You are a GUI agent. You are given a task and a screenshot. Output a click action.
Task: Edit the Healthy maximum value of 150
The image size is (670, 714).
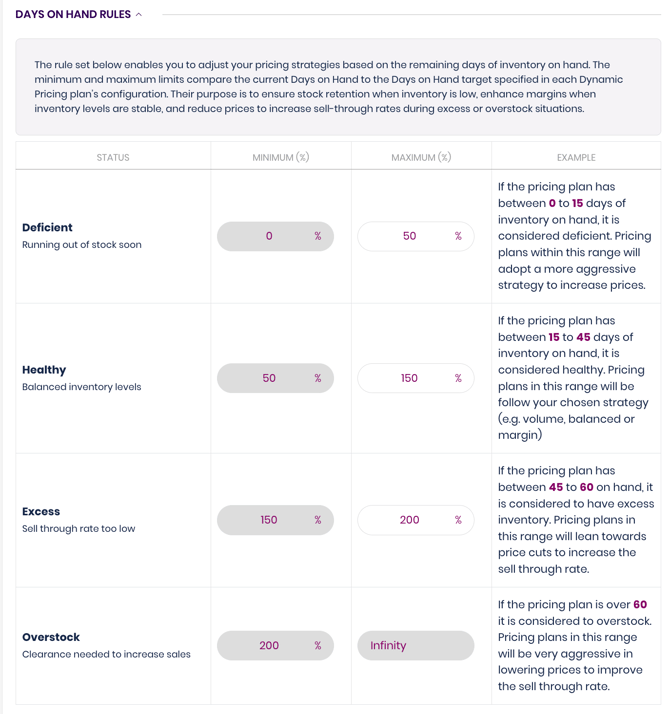[408, 378]
